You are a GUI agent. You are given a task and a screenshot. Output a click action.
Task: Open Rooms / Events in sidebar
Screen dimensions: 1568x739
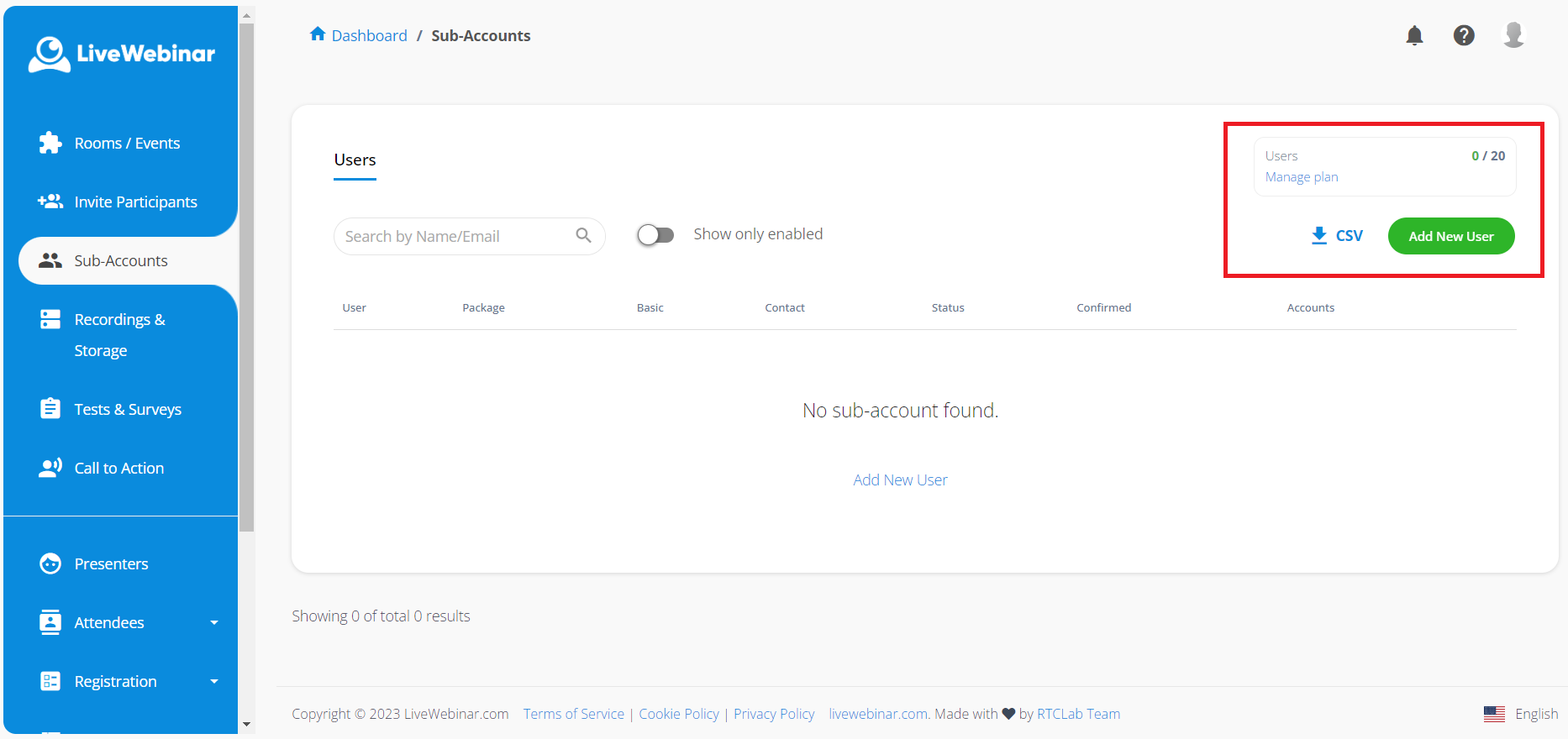127,144
